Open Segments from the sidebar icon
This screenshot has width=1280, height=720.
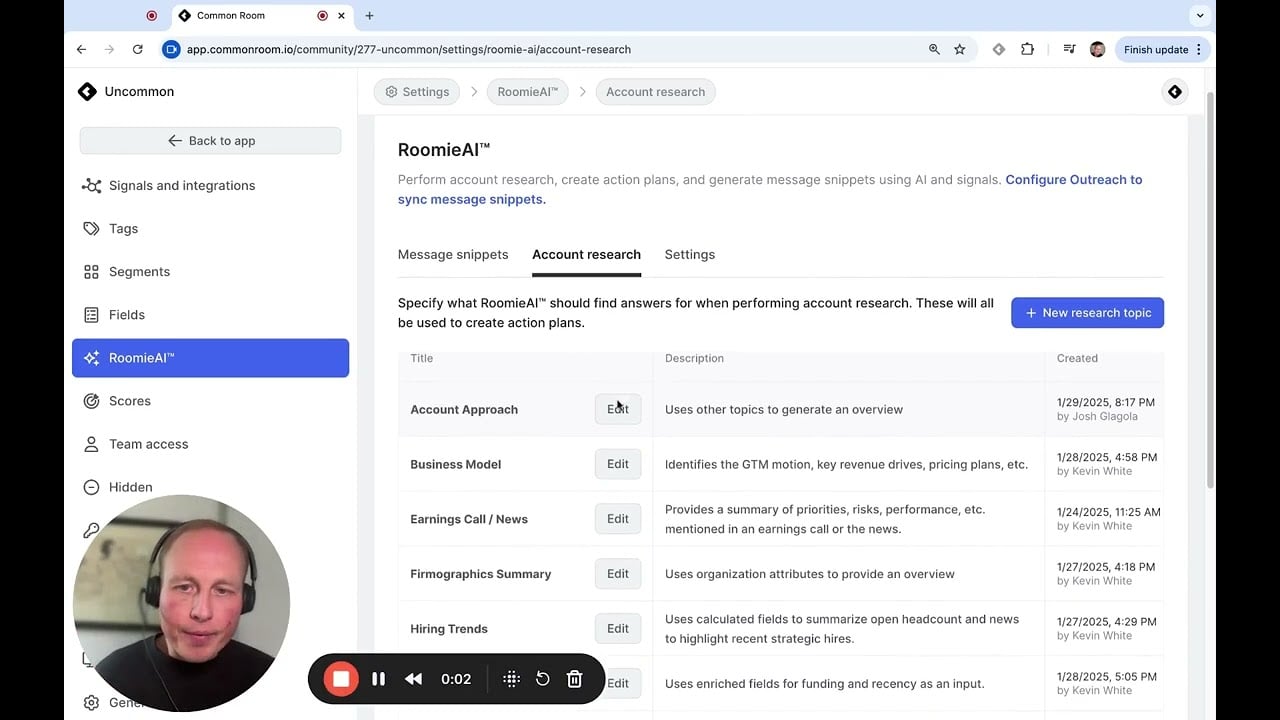[x=91, y=272]
